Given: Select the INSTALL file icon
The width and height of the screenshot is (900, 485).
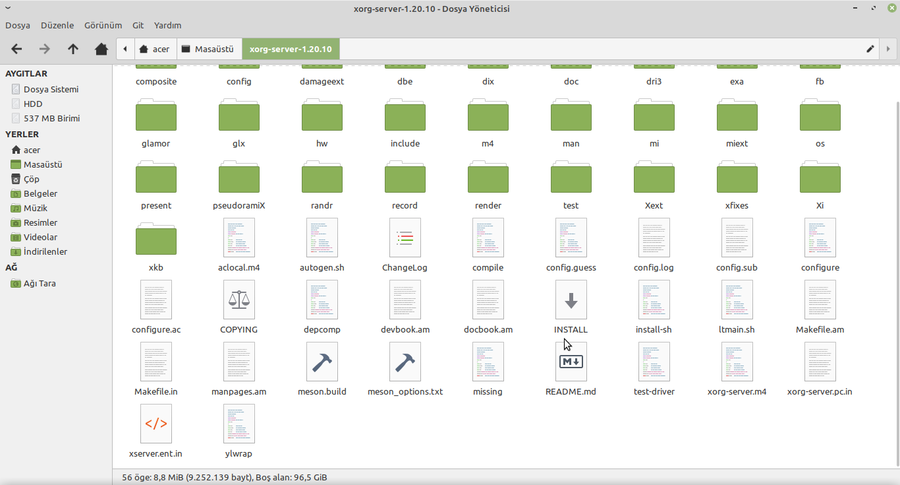Looking at the screenshot, I should pos(571,300).
